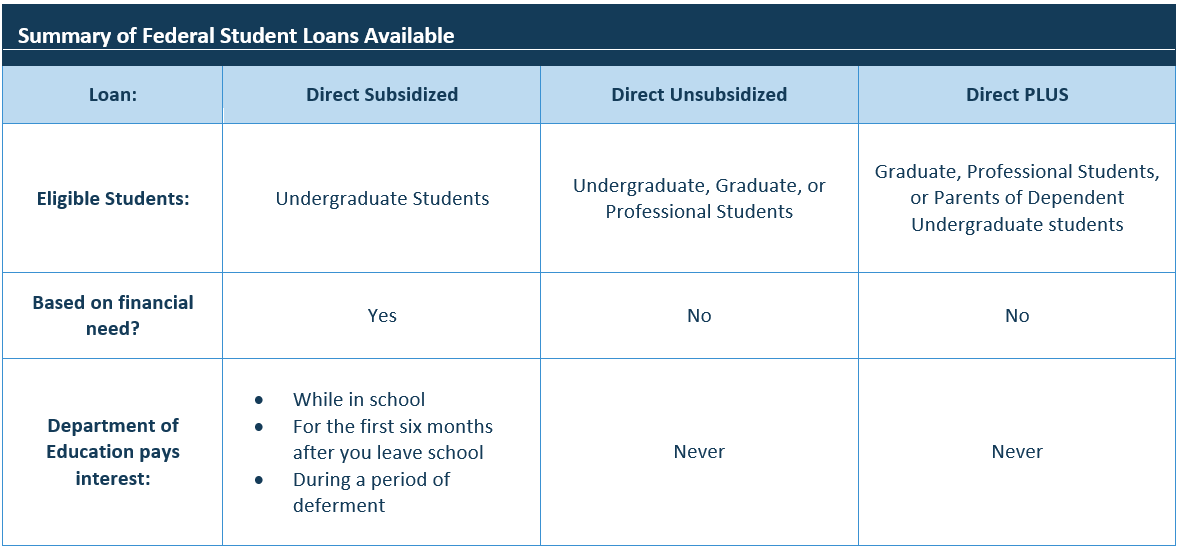1181x551 pixels.
Task: Click the 'Summary of Federal Student Loans Available' title
Action: click(236, 36)
